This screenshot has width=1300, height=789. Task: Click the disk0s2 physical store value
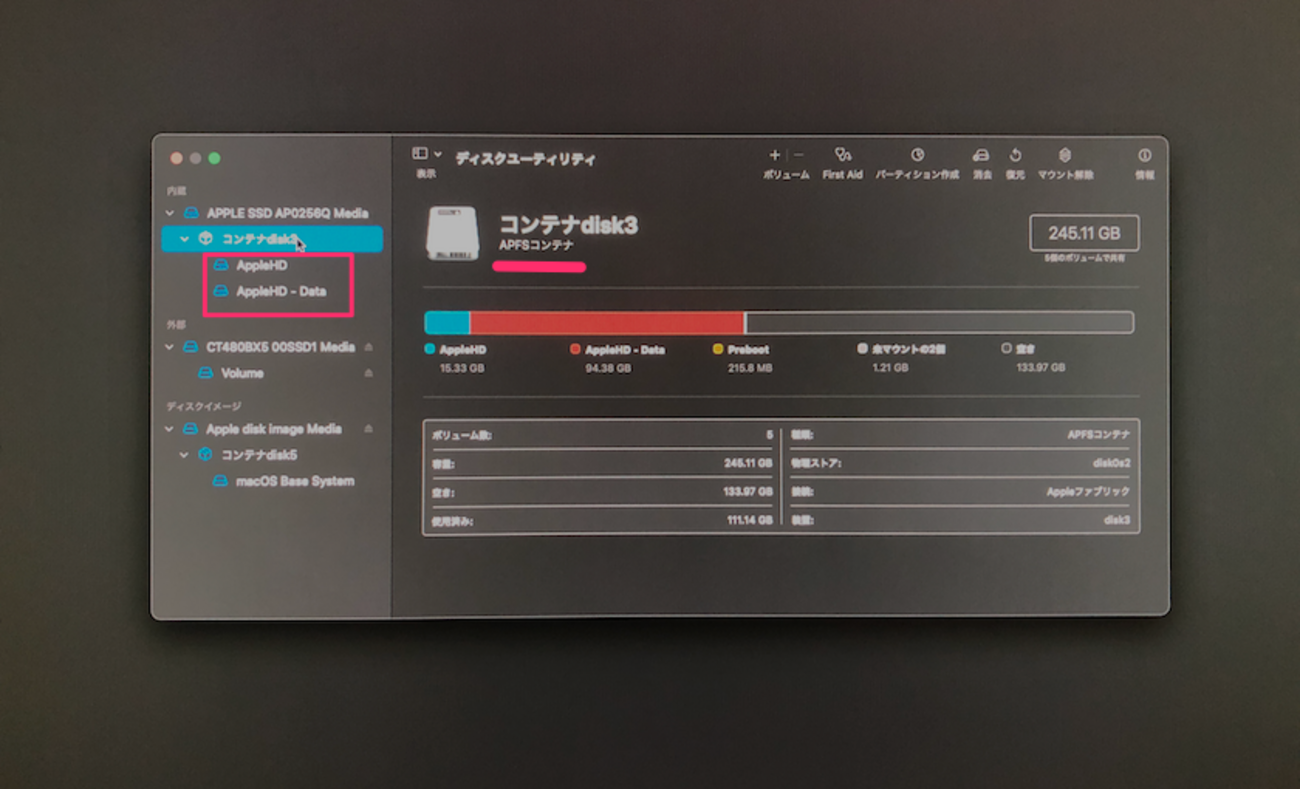pyautogui.click(x=1112, y=464)
